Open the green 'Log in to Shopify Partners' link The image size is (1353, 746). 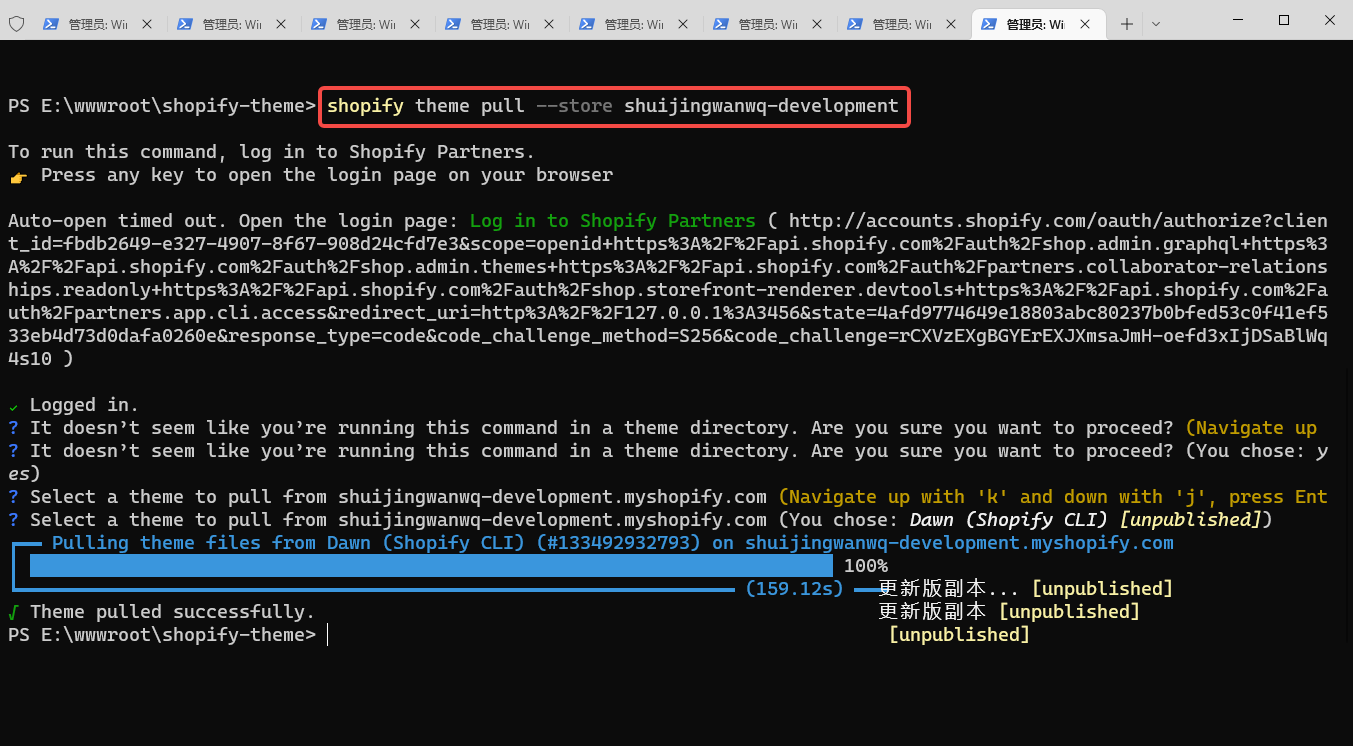point(613,221)
